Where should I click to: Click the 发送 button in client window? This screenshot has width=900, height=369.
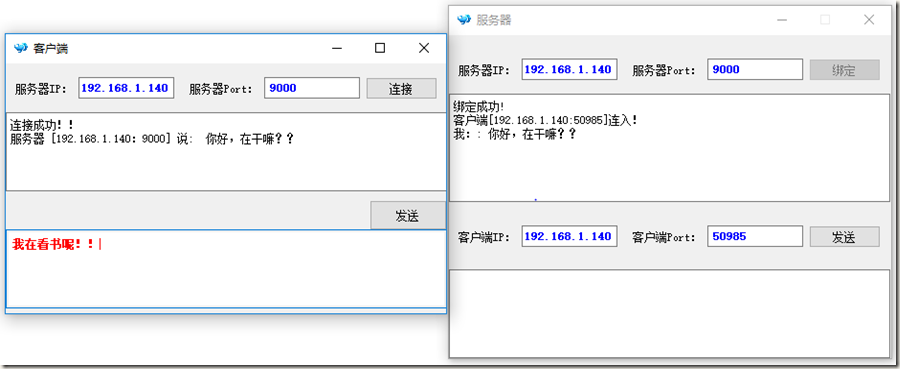coord(408,216)
